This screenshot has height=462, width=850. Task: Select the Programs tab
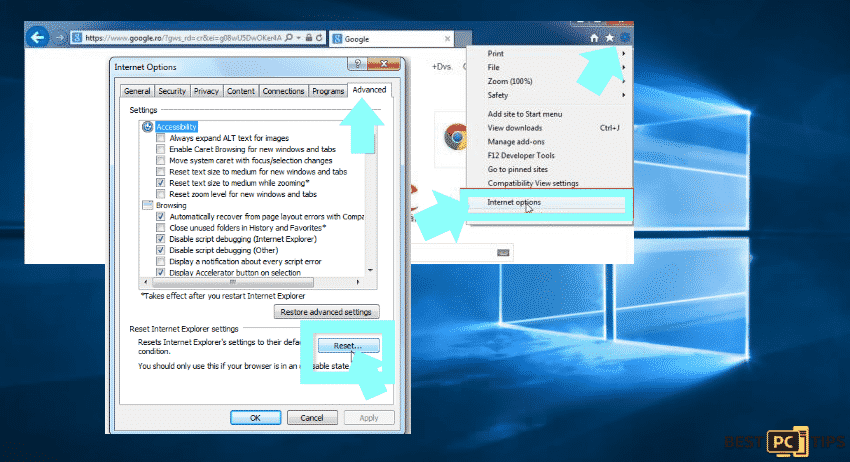(328, 91)
